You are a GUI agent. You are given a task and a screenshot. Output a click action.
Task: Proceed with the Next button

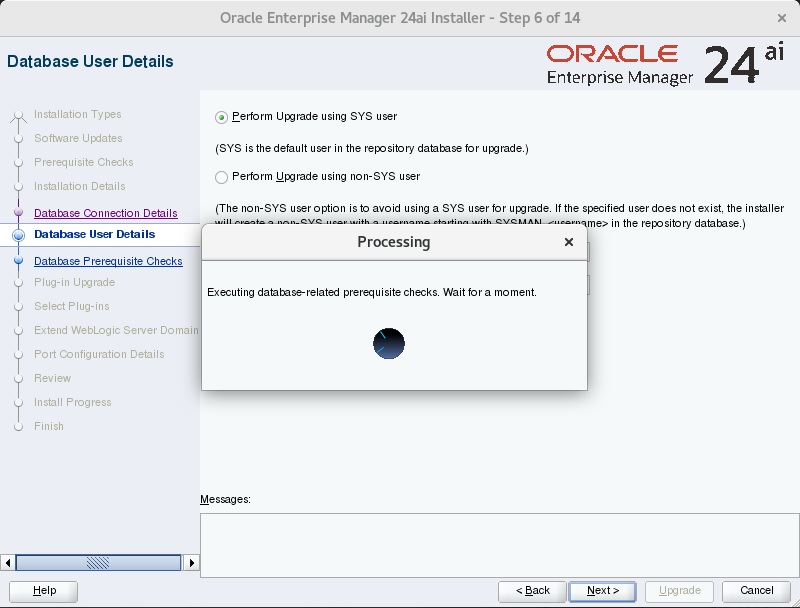click(x=602, y=590)
